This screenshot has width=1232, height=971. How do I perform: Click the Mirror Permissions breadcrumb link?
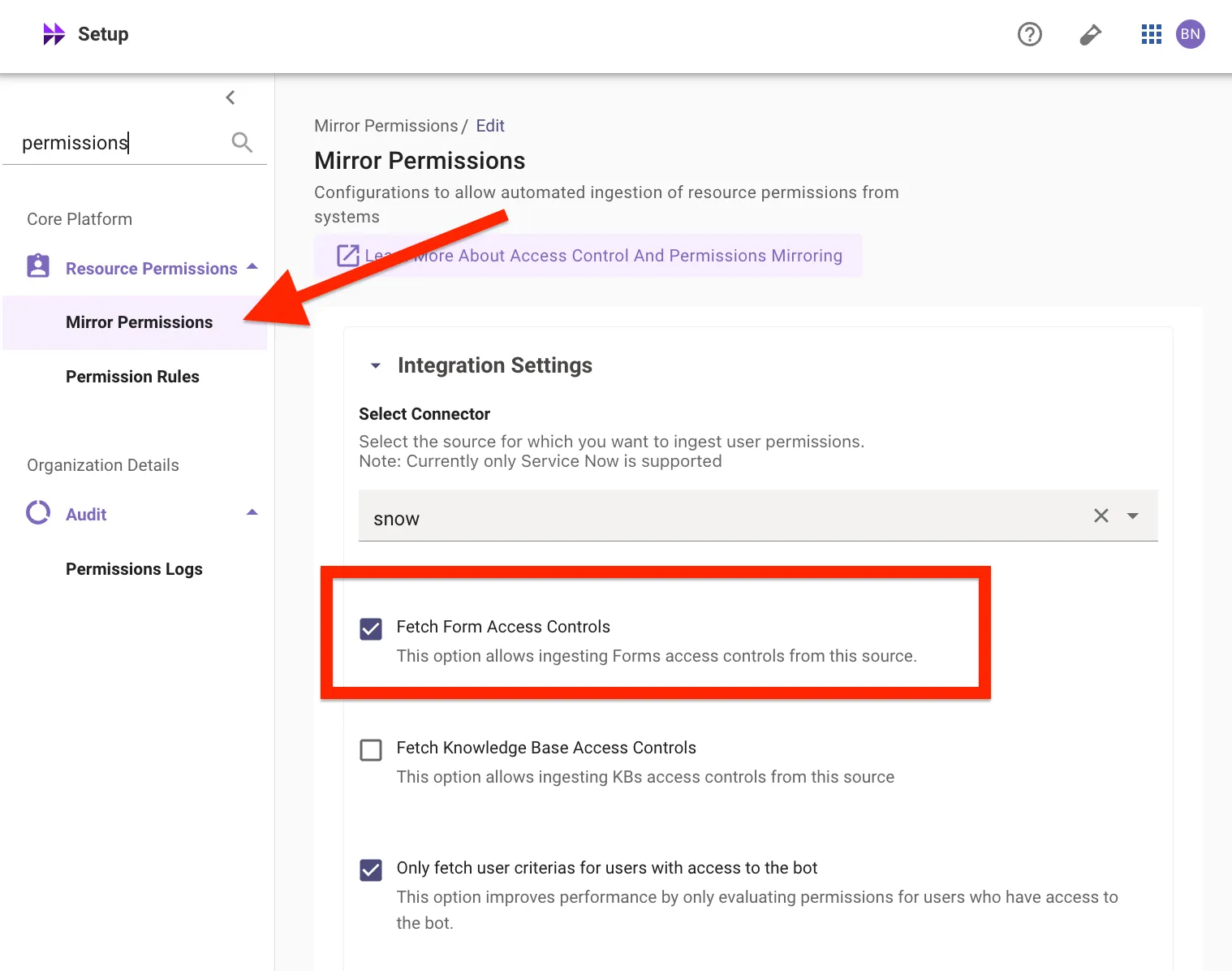[x=386, y=126]
